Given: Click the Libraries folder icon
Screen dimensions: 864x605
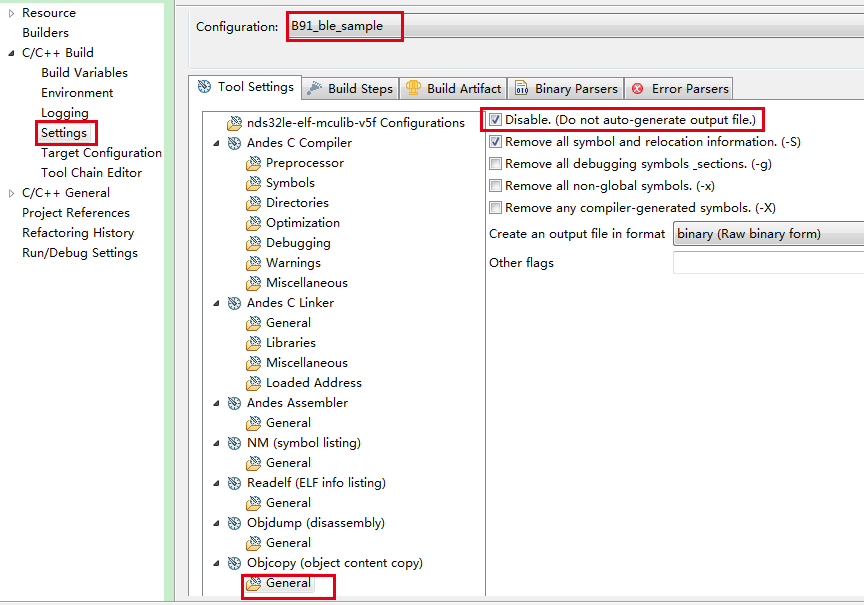Looking at the screenshot, I should tap(253, 343).
